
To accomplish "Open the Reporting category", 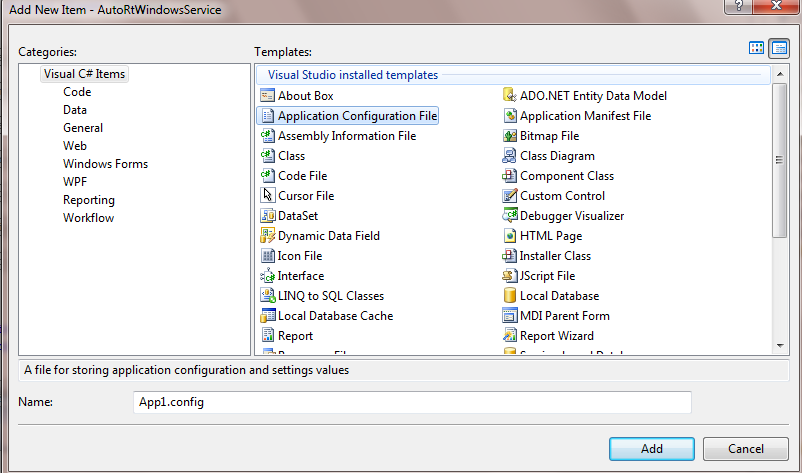I will tap(88, 200).
